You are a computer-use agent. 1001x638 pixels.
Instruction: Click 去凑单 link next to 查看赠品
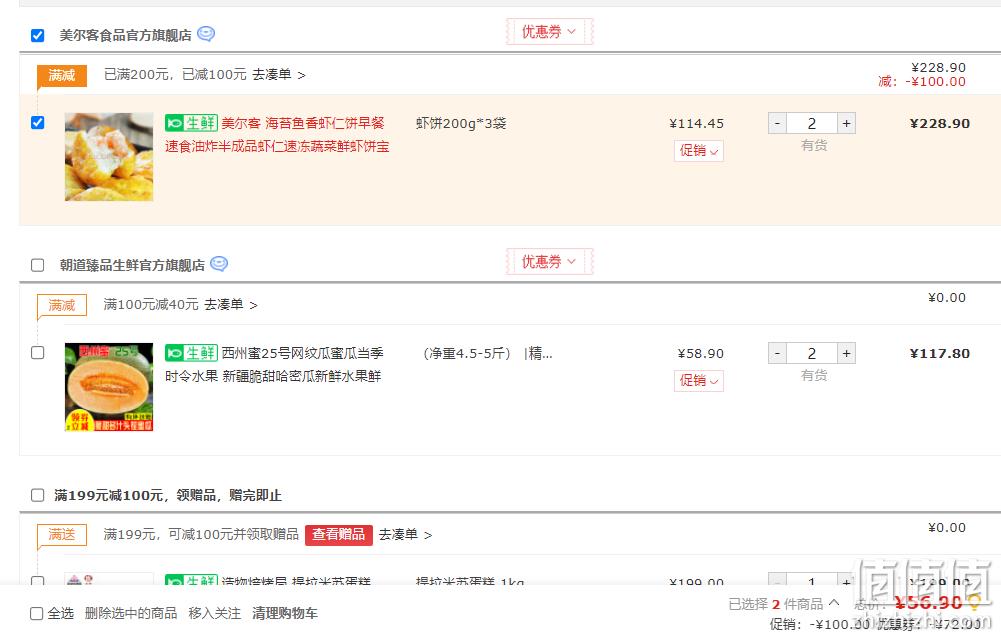(405, 535)
